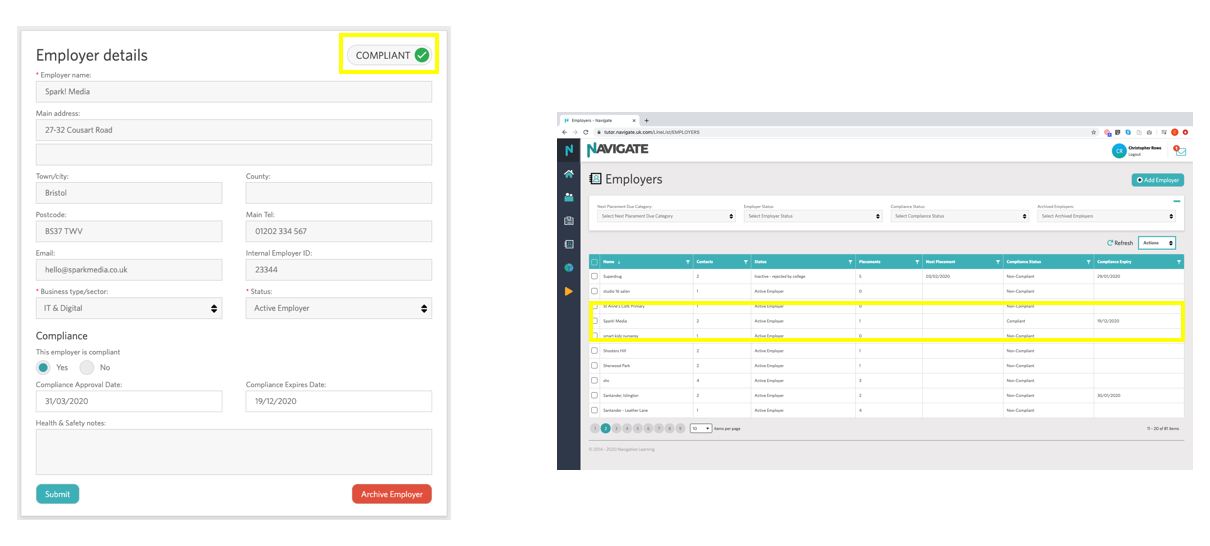Open the Actions dropdown

[1157, 243]
